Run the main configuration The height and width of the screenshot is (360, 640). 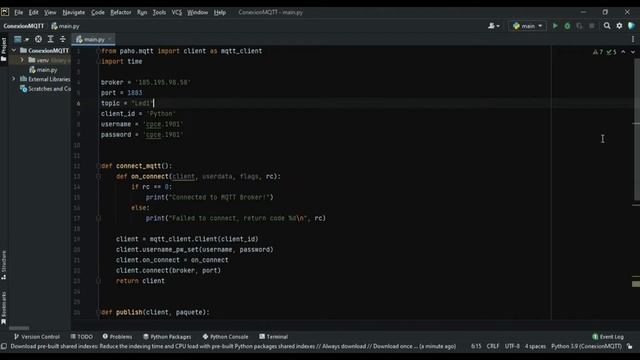click(555, 26)
